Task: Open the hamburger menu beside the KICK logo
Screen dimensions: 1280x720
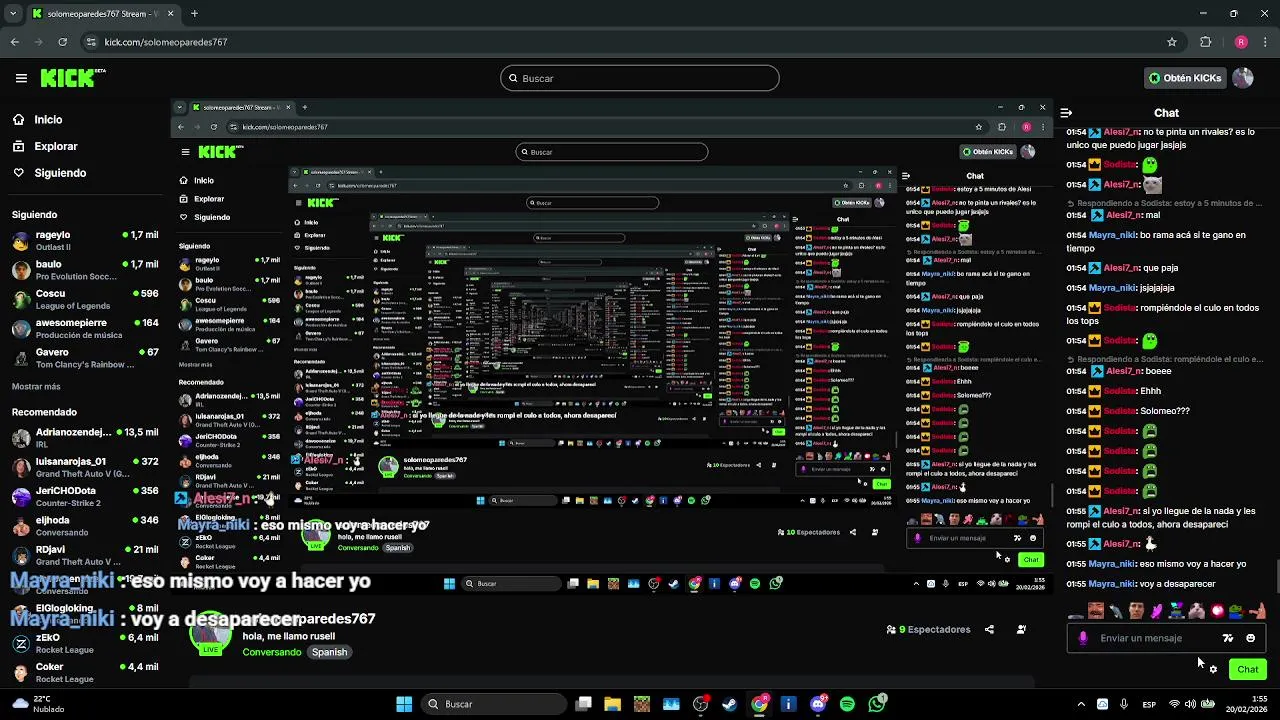Action: tap(21, 78)
